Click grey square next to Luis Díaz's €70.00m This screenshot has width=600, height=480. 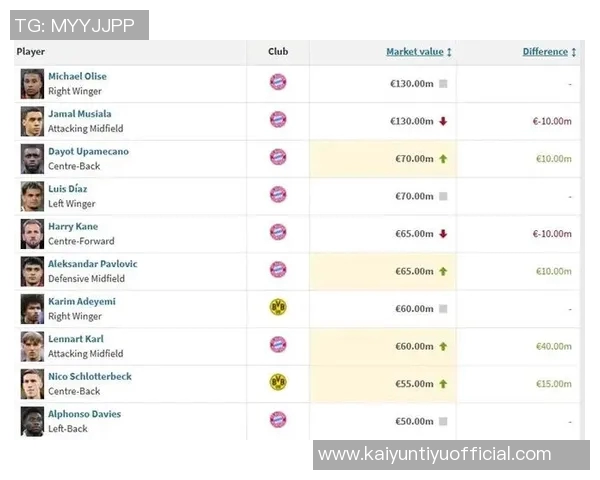coord(443,197)
